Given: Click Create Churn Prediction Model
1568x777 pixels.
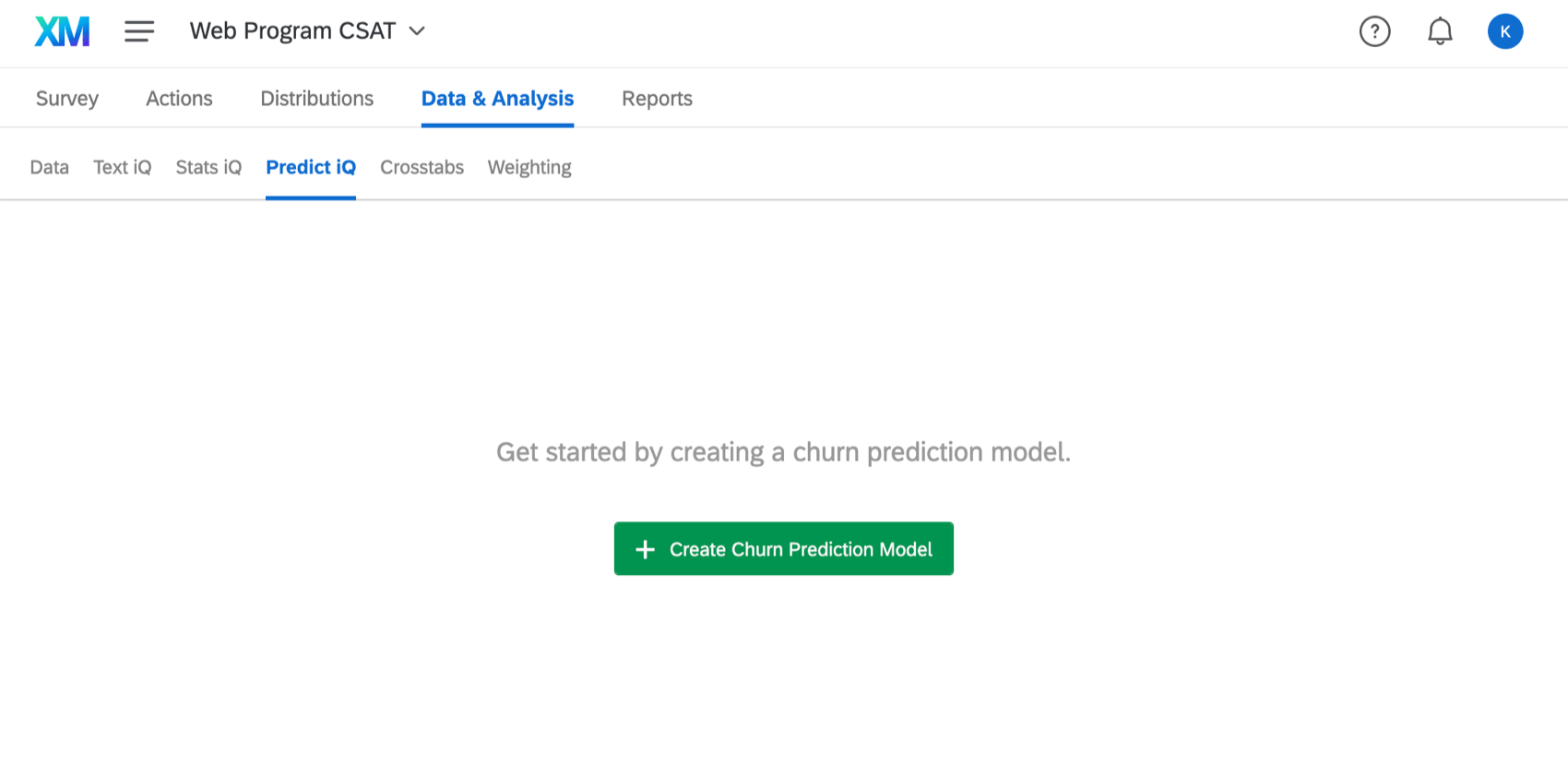Looking at the screenshot, I should tap(783, 548).
